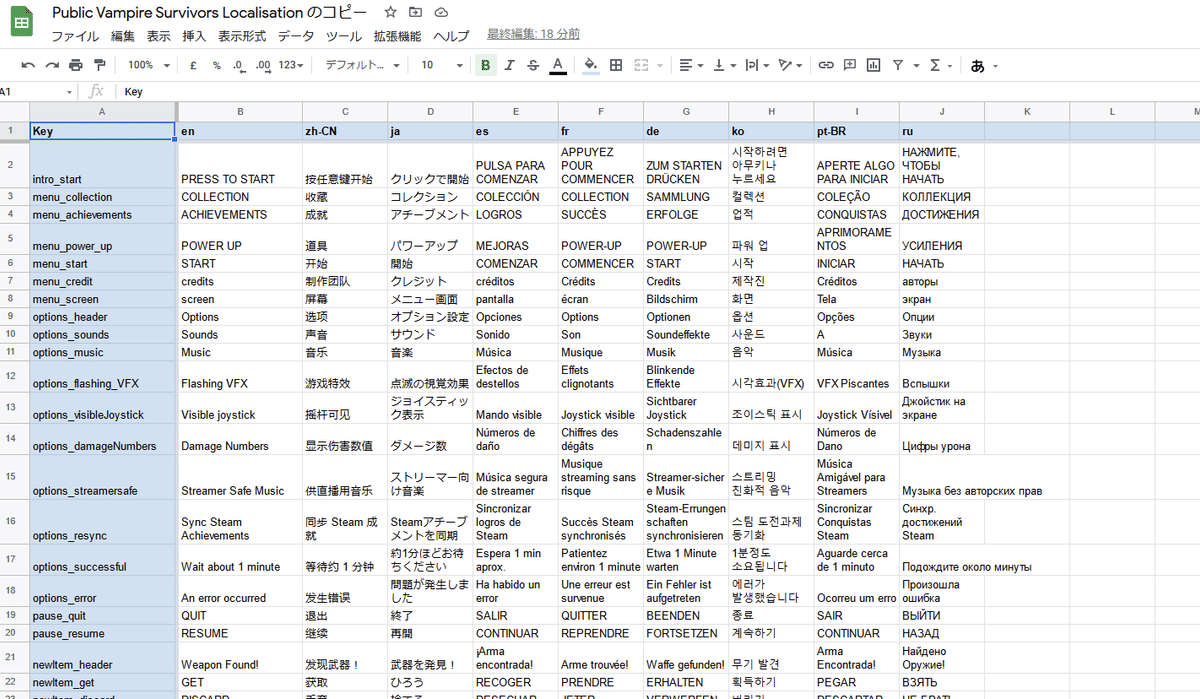1200x699 pixels.
Task: Apply percent format
Action: 216,65
